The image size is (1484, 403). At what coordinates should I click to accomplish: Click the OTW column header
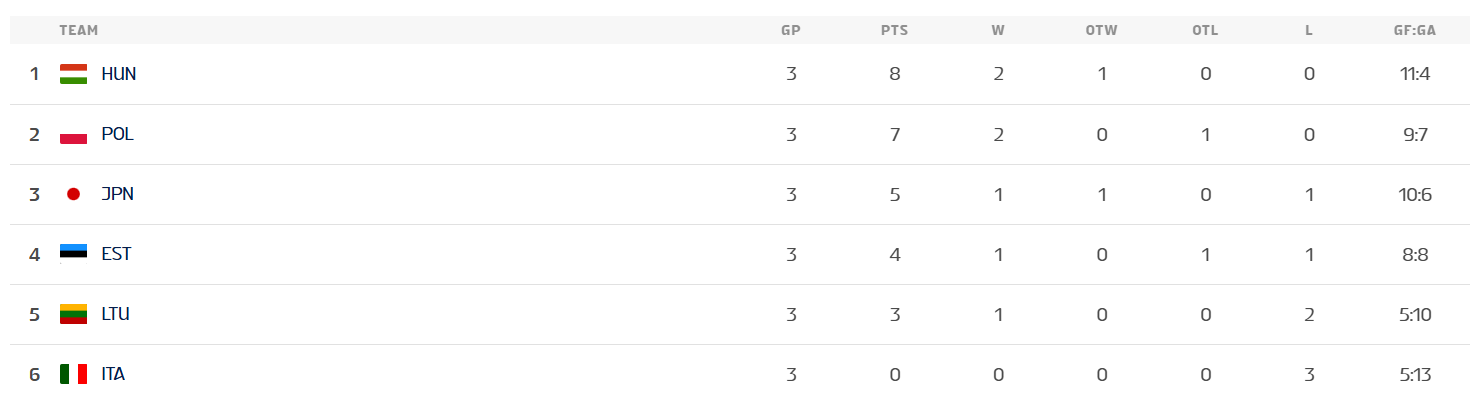(1101, 30)
